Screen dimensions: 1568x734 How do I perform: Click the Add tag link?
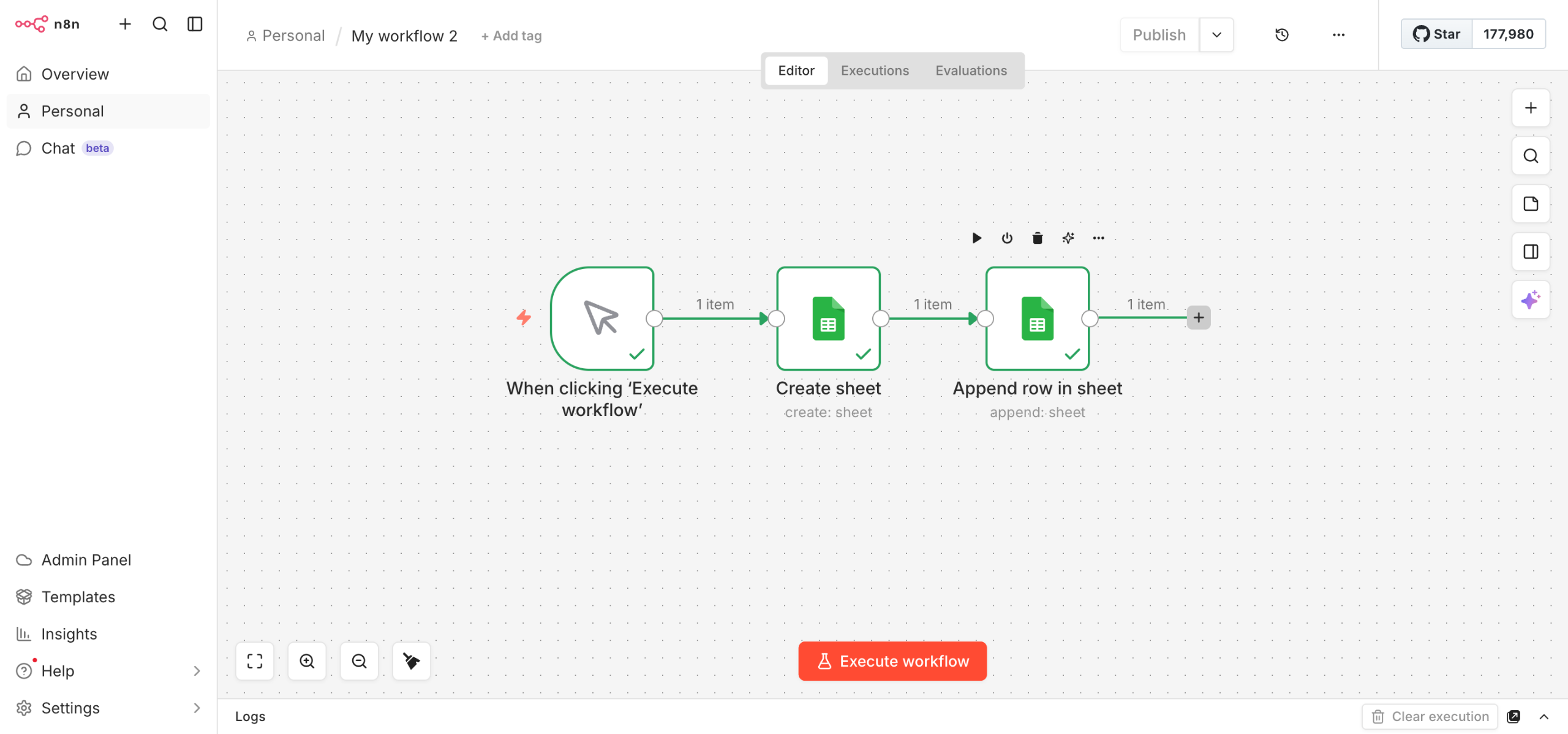coord(511,36)
